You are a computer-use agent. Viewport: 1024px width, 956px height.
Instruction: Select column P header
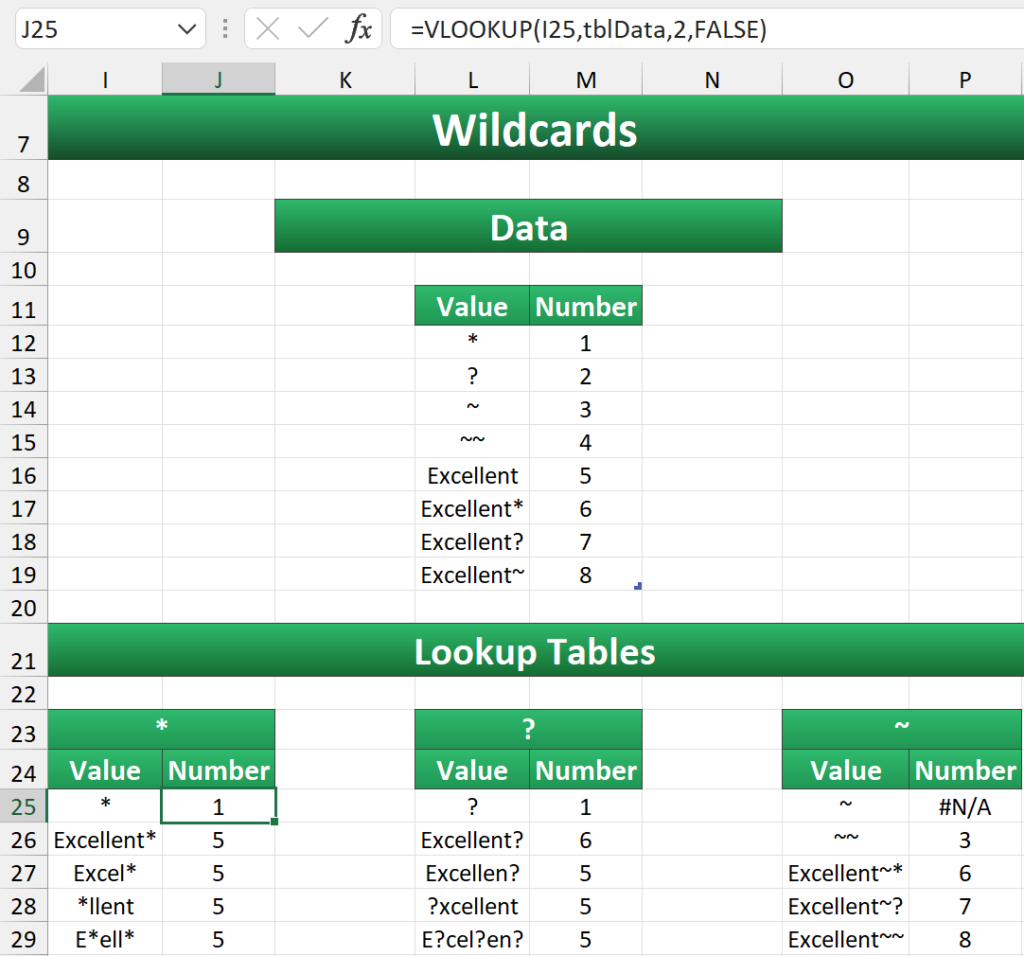(965, 81)
